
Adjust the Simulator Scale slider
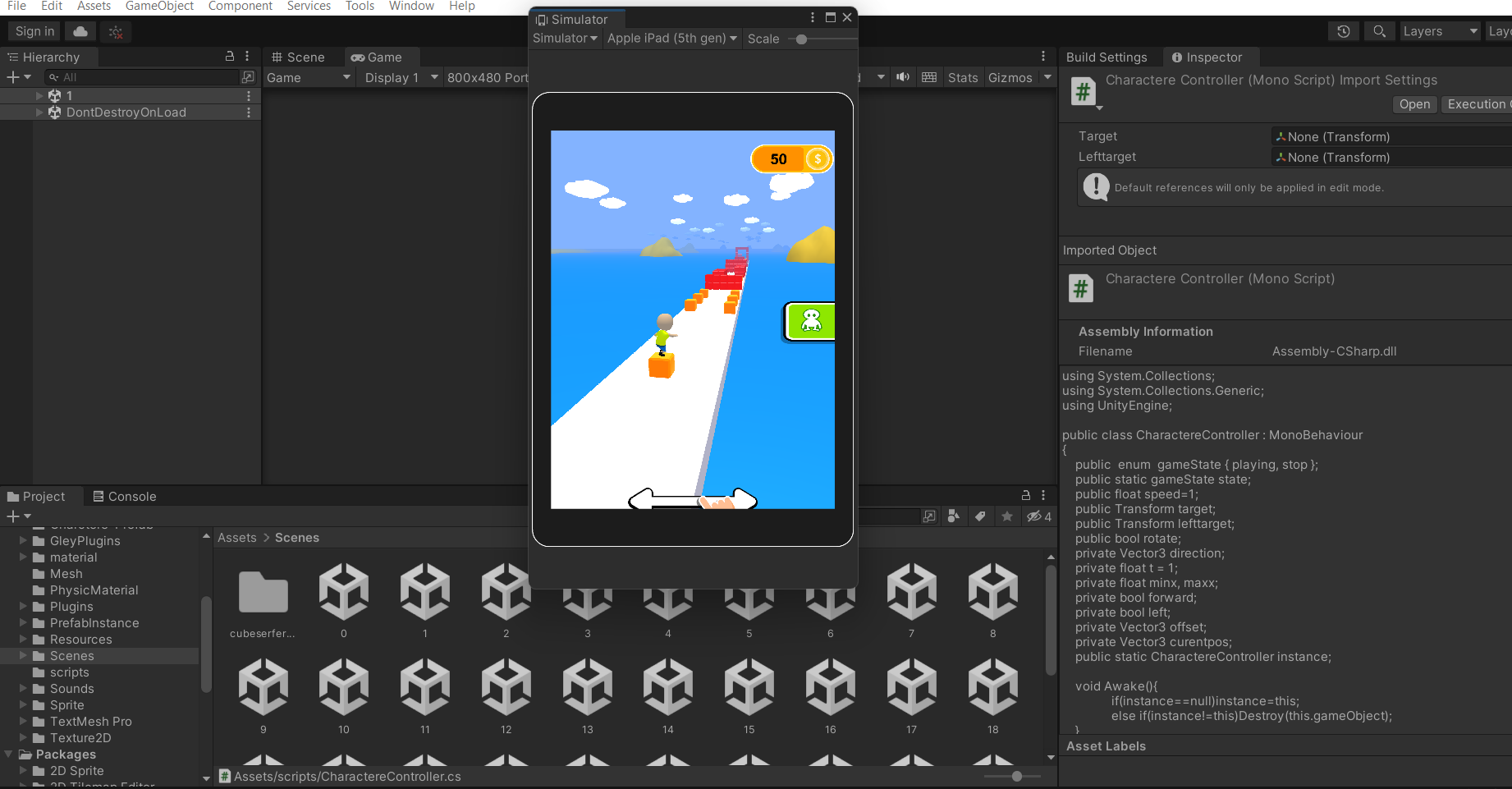coord(800,39)
